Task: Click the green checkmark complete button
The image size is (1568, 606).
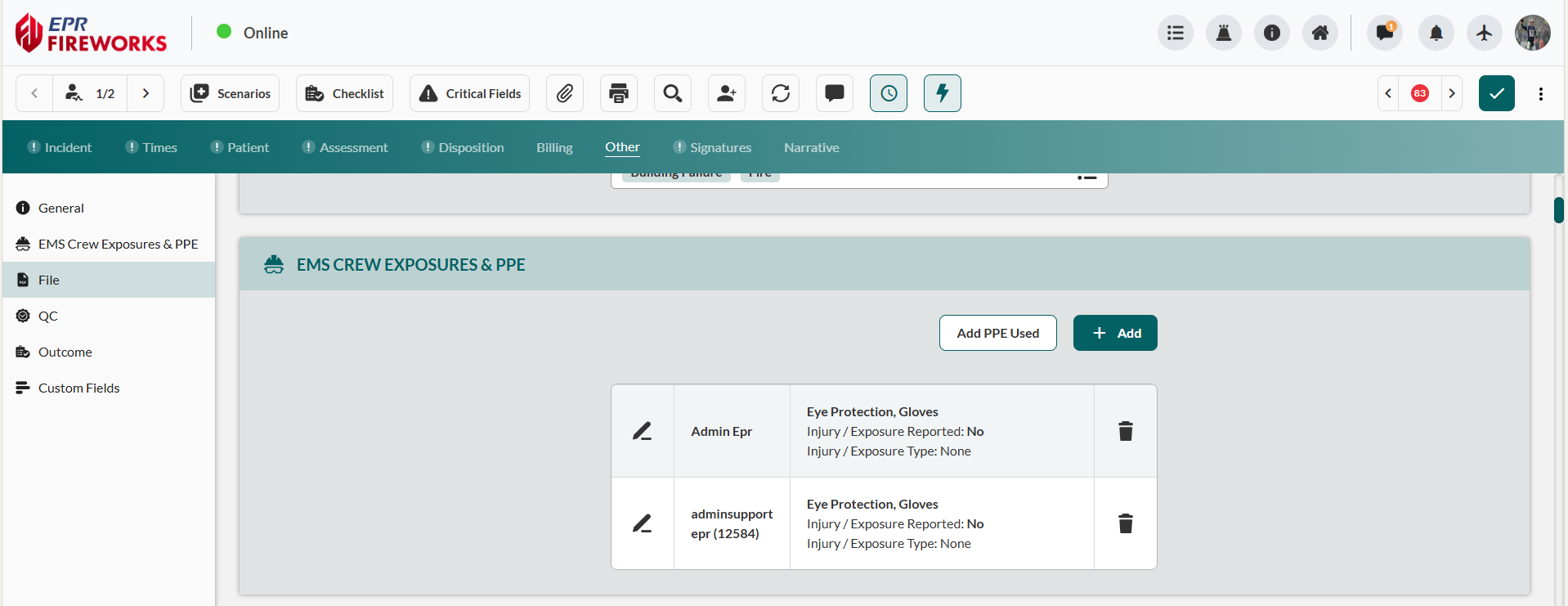Action: (1496, 93)
